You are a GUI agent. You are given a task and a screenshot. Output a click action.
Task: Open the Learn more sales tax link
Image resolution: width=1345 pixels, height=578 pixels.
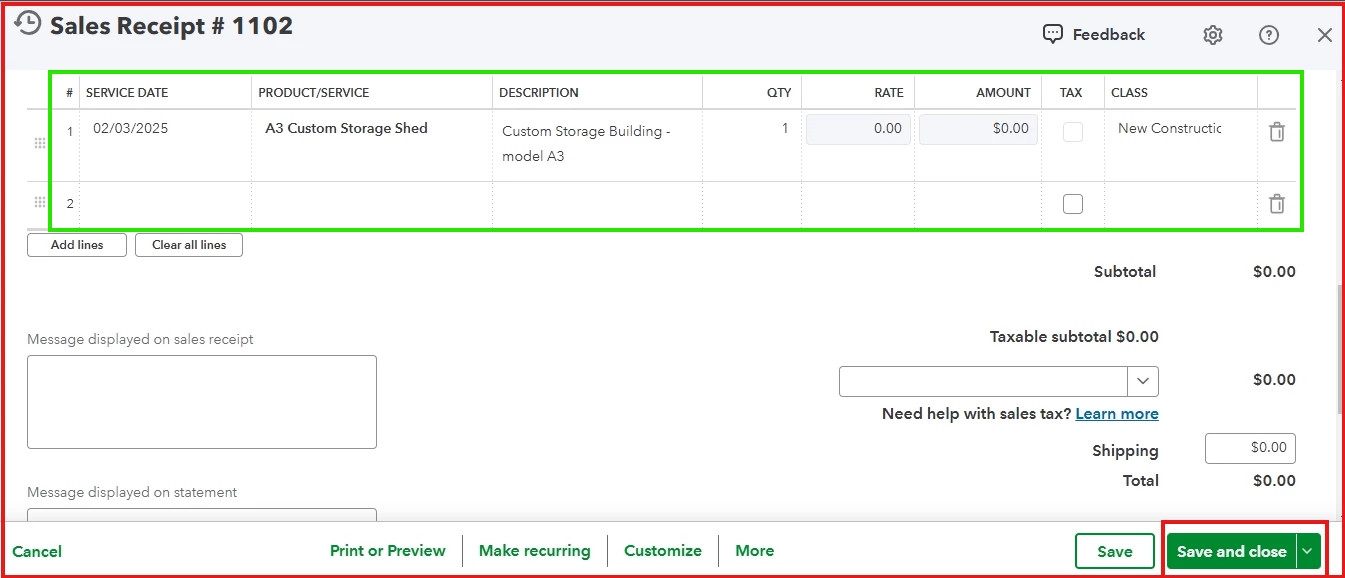(1117, 414)
